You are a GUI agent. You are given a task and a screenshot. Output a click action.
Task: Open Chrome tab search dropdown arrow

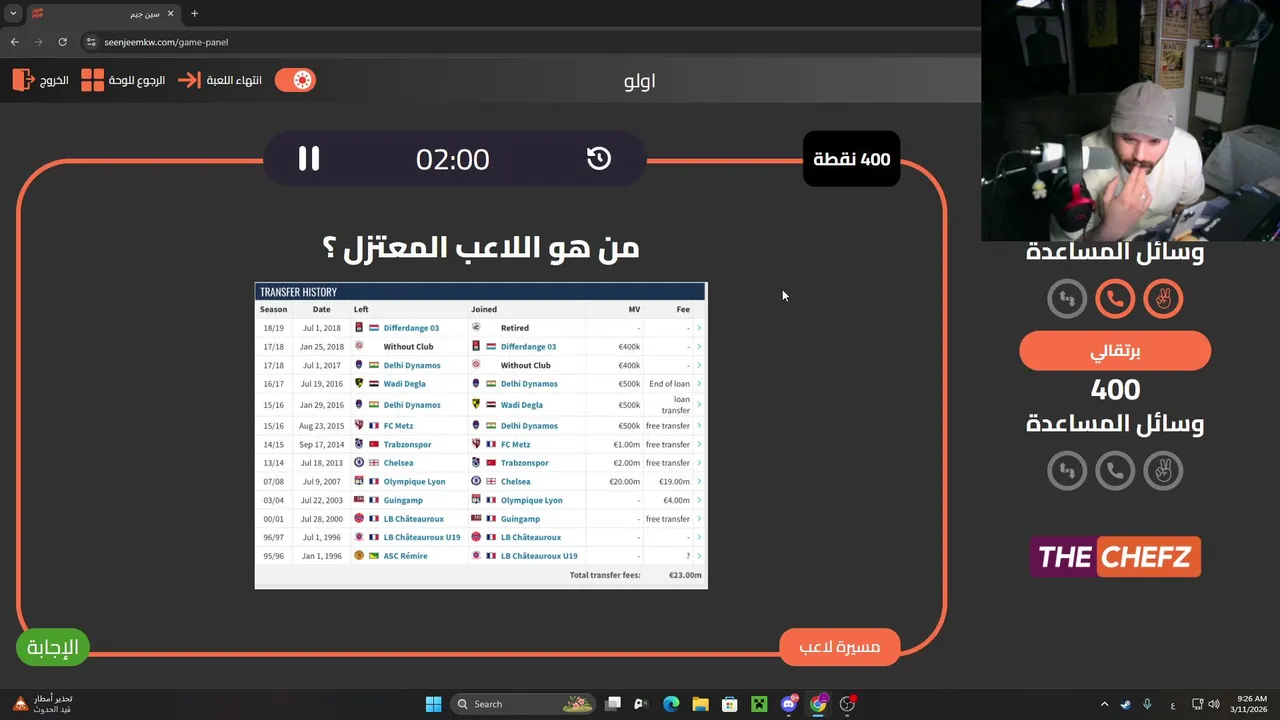(x=13, y=14)
